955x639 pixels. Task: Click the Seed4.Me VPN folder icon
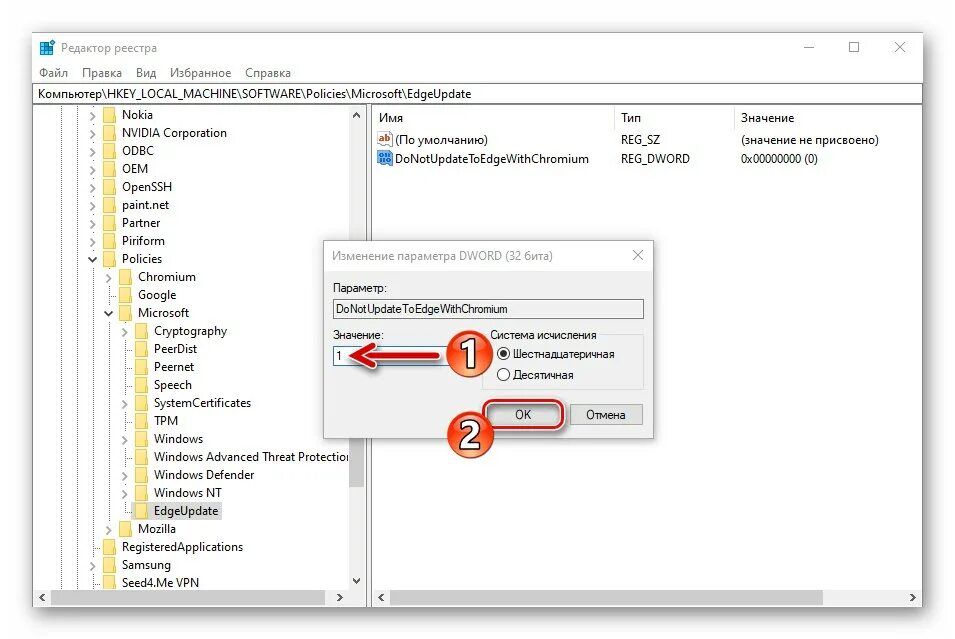(x=110, y=582)
